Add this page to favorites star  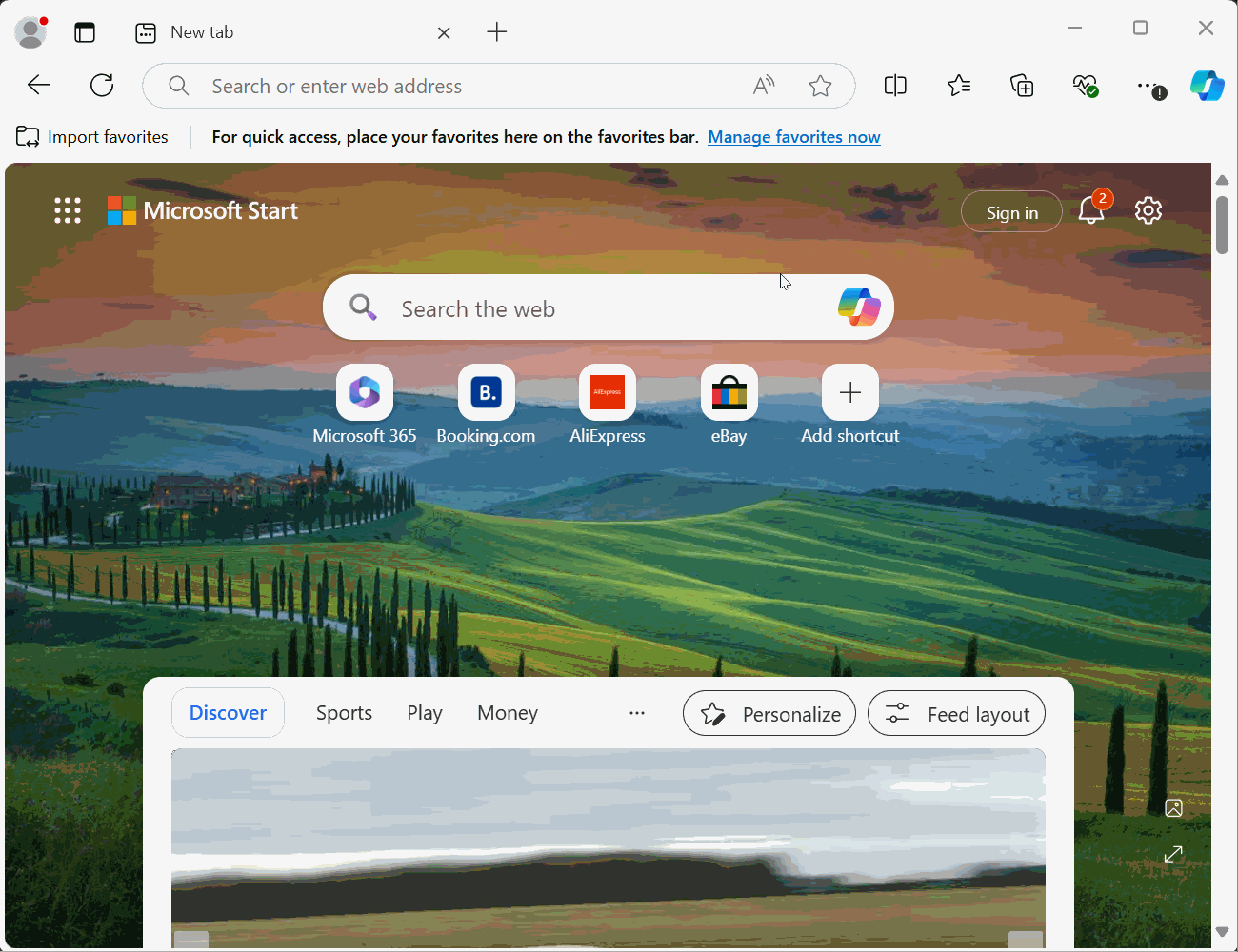coord(820,86)
